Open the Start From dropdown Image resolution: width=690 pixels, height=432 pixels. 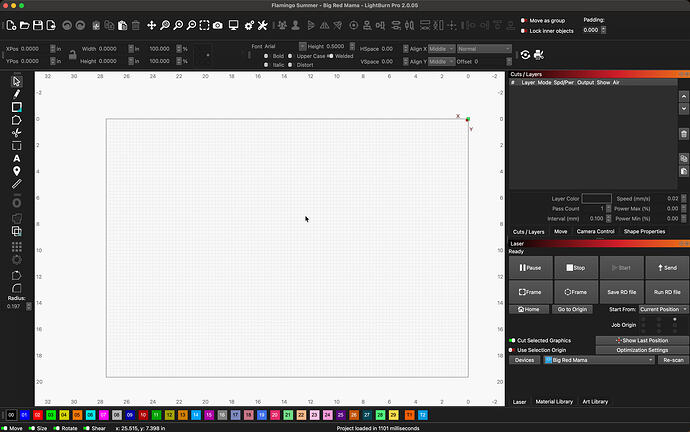click(x=664, y=309)
